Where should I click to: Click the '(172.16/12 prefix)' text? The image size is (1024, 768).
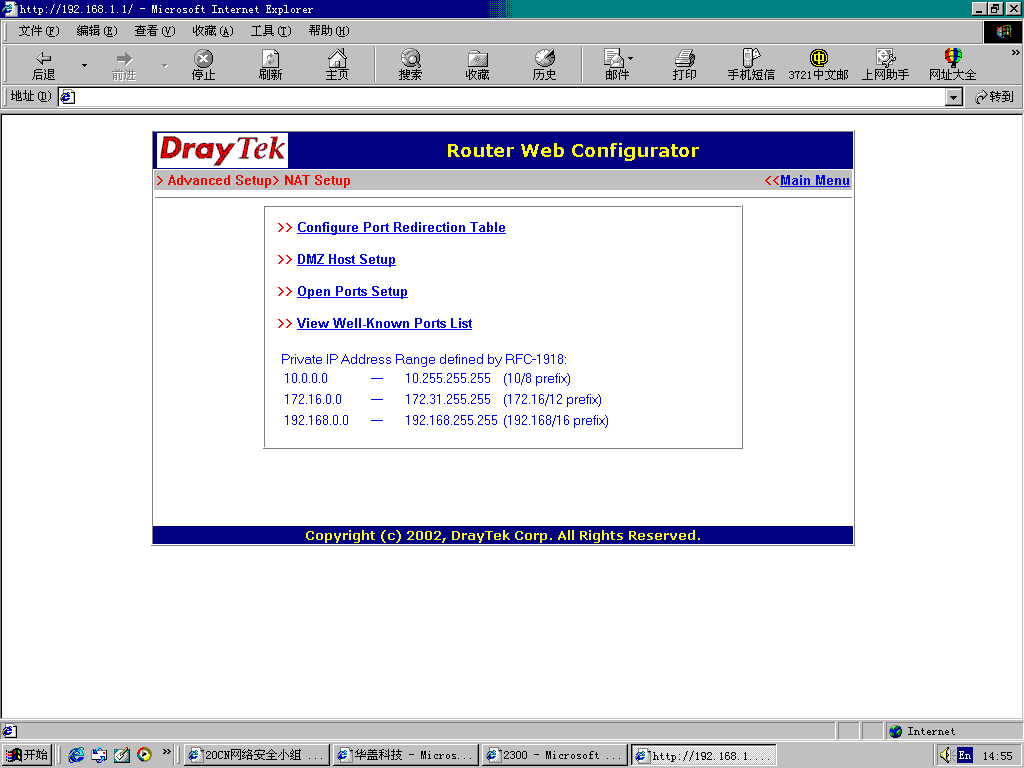click(552, 399)
